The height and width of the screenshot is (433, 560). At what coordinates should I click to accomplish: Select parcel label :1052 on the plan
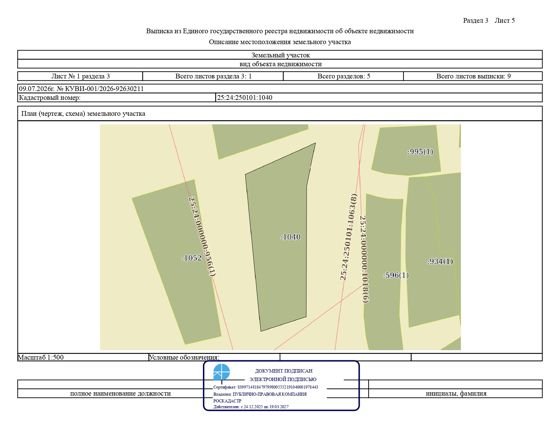[192, 258]
